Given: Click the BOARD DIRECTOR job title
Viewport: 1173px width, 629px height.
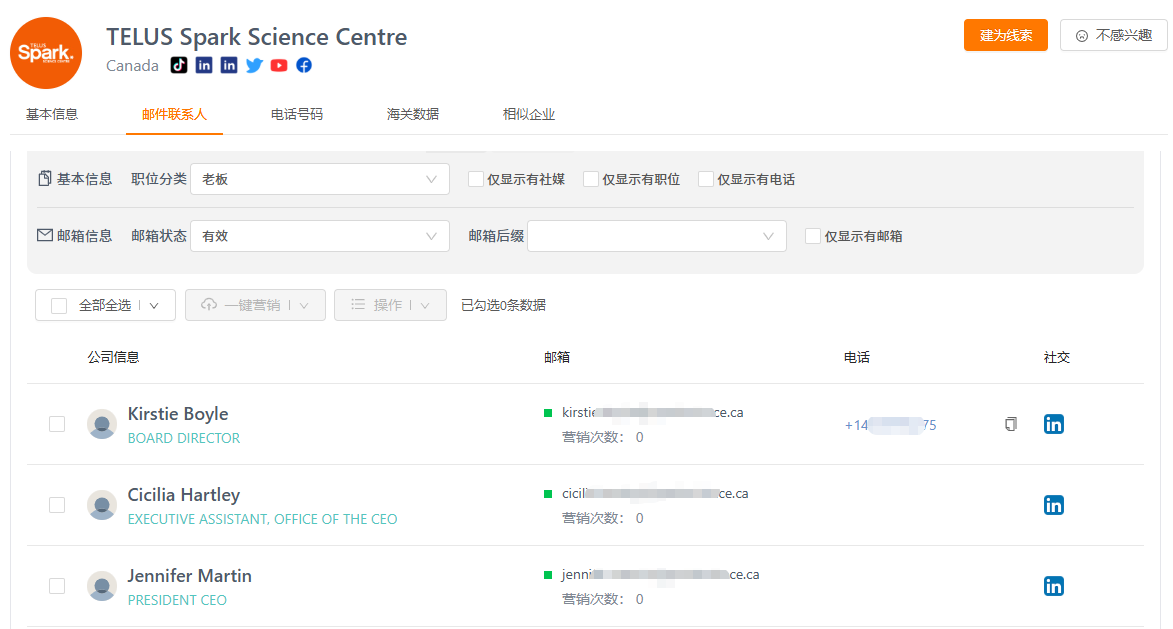Looking at the screenshot, I should (184, 438).
